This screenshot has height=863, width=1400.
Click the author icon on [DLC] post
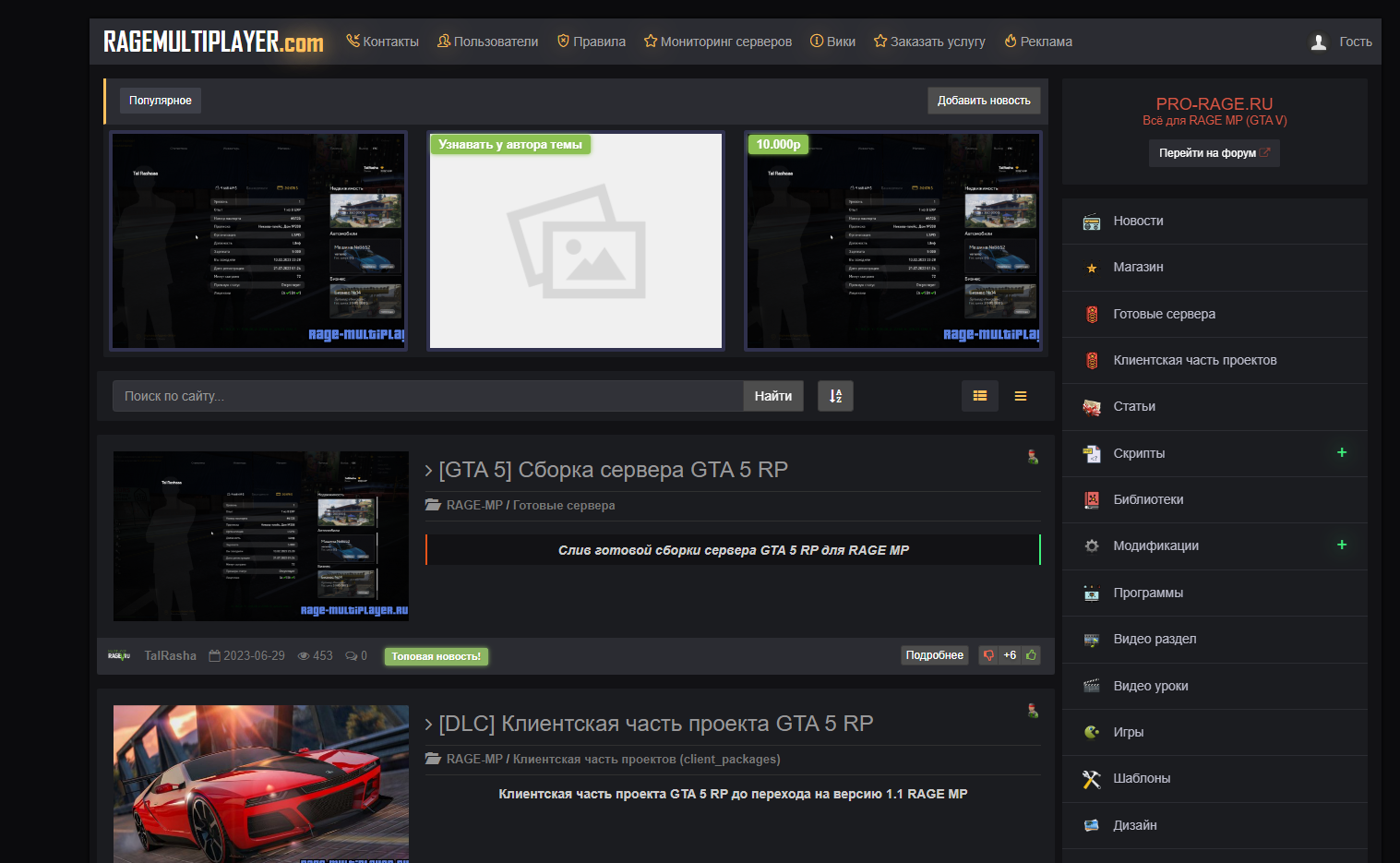1033,711
